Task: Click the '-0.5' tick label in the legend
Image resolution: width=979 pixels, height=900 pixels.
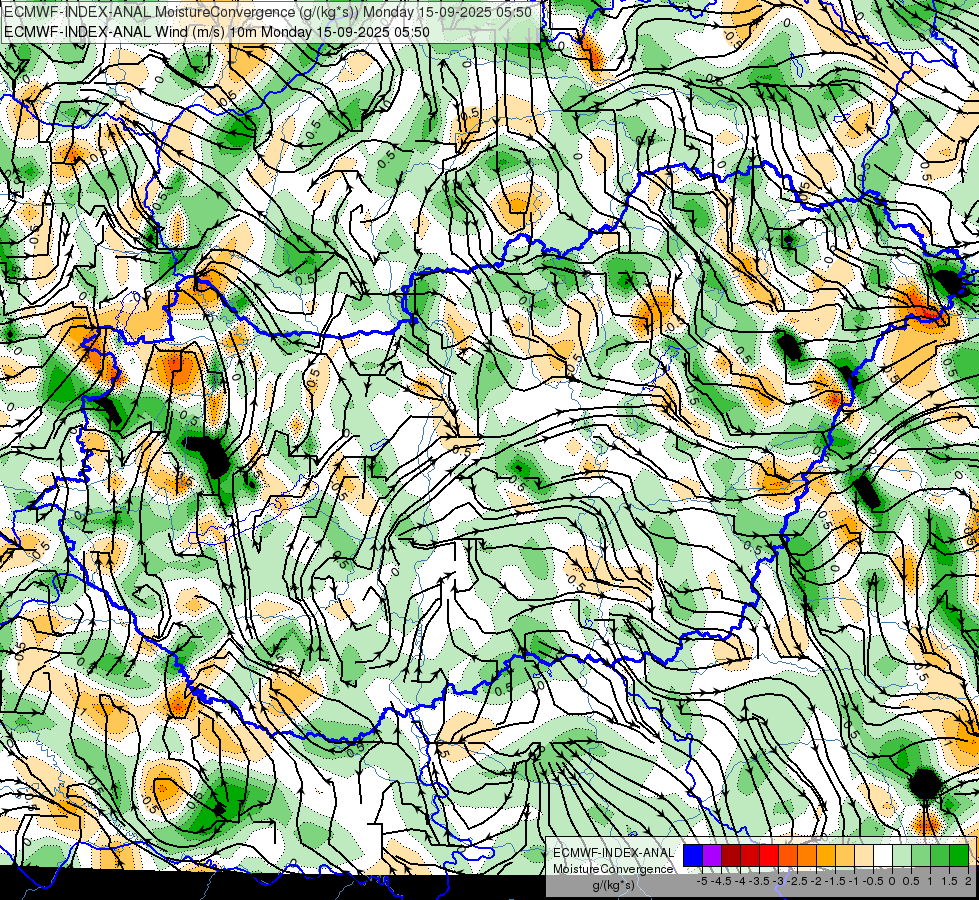Action: point(873,881)
